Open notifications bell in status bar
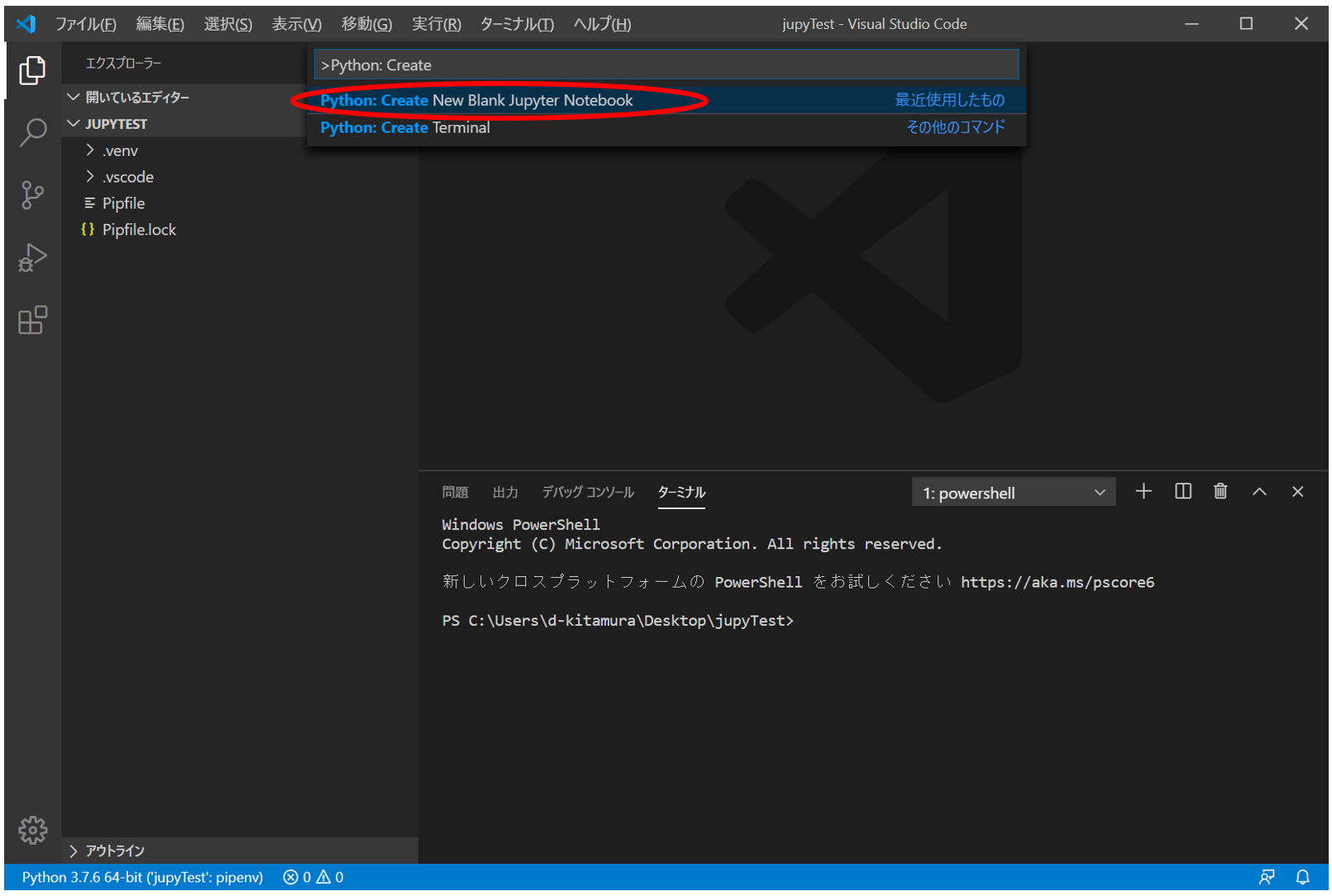1332x896 pixels. pyautogui.click(x=1303, y=877)
